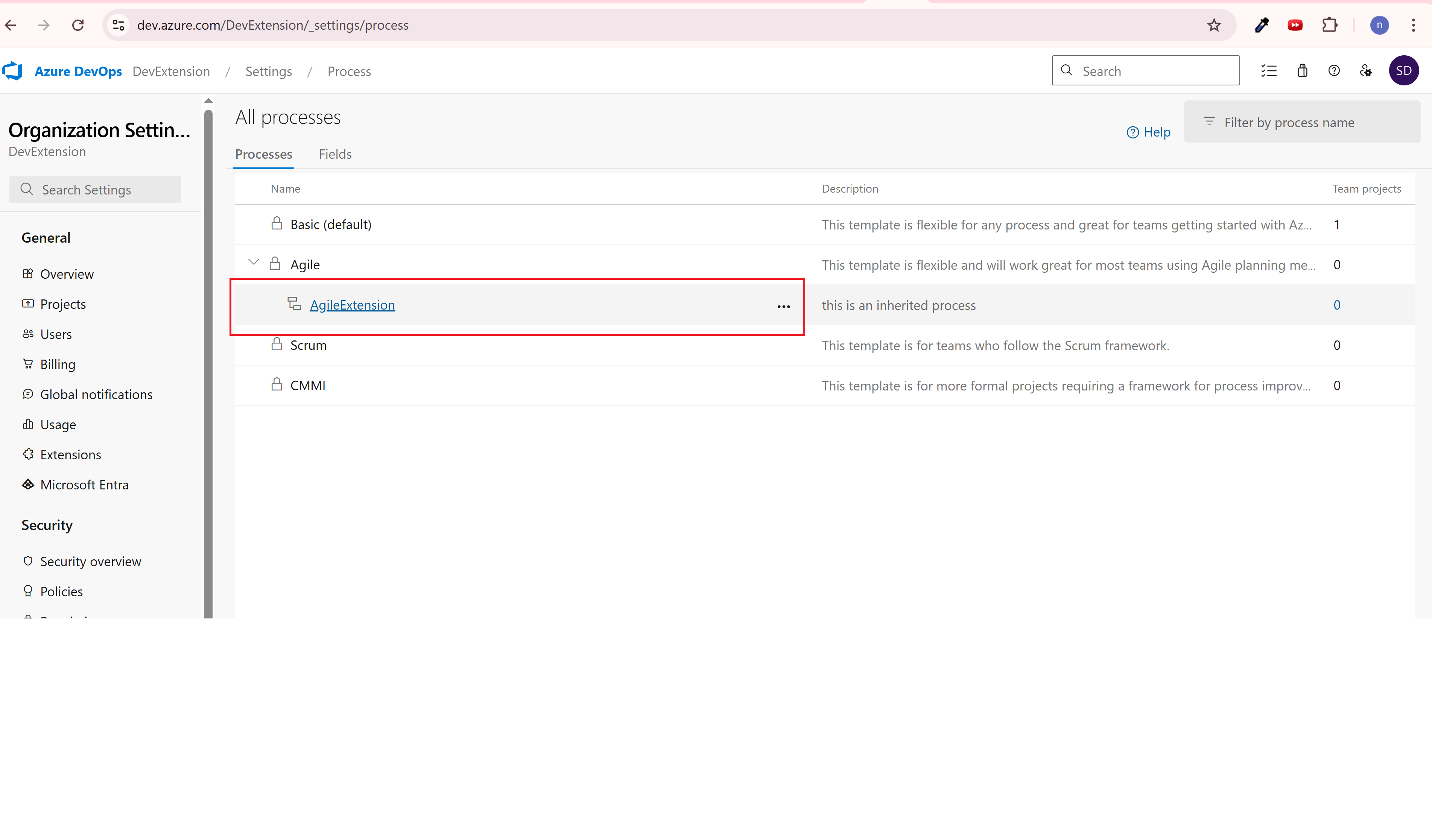Switch to the Fields tab
The height and width of the screenshot is (840, 1432).
click(x=335, y=154)
